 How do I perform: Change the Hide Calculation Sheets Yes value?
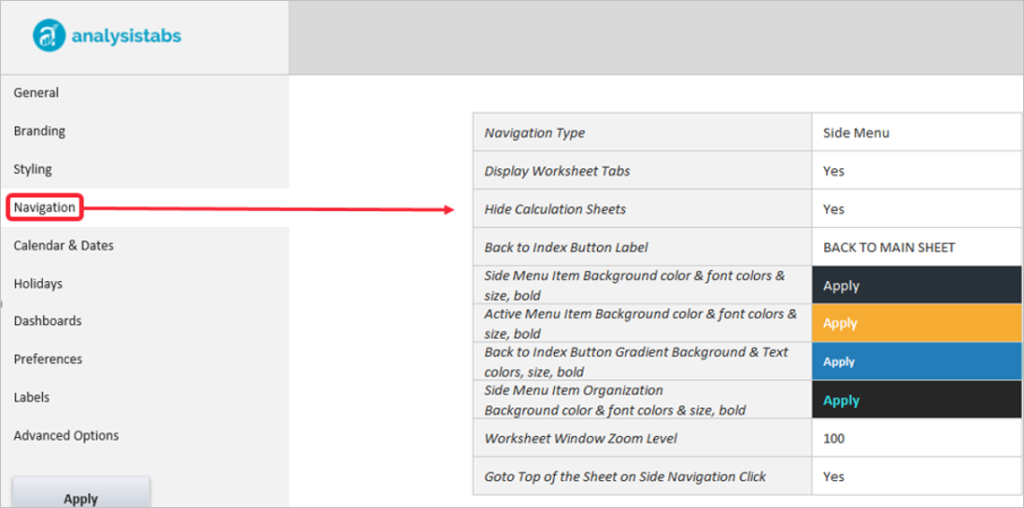pyautogui.click(x=916, y=209)
